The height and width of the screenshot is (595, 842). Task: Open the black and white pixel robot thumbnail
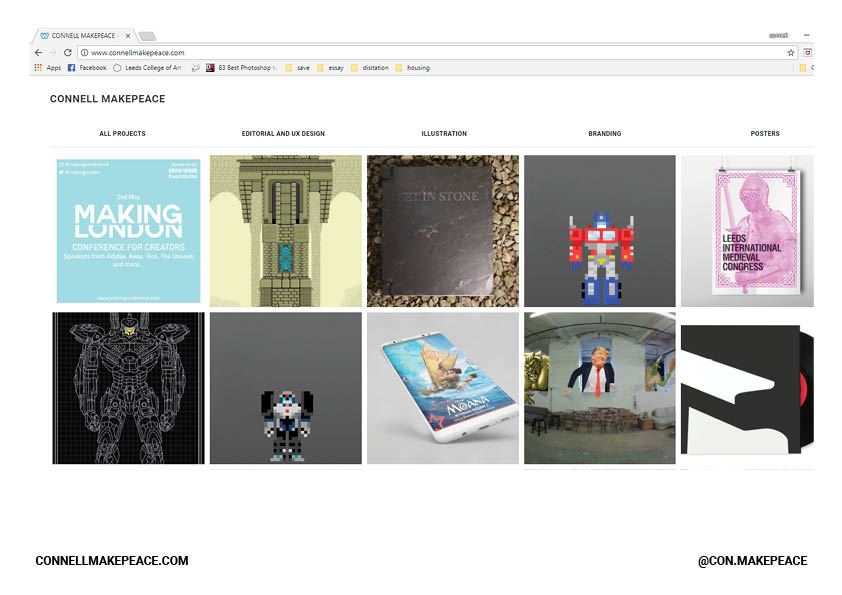(286, 388)
